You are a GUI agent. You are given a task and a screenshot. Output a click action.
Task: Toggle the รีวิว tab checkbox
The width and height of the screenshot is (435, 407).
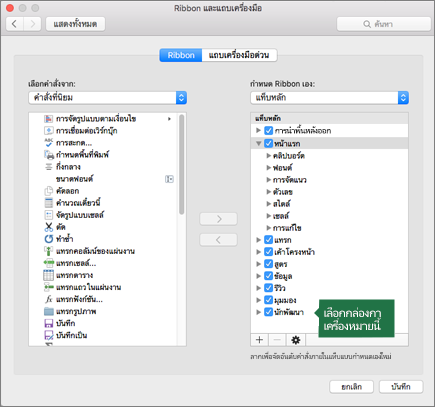coord(269,288)
